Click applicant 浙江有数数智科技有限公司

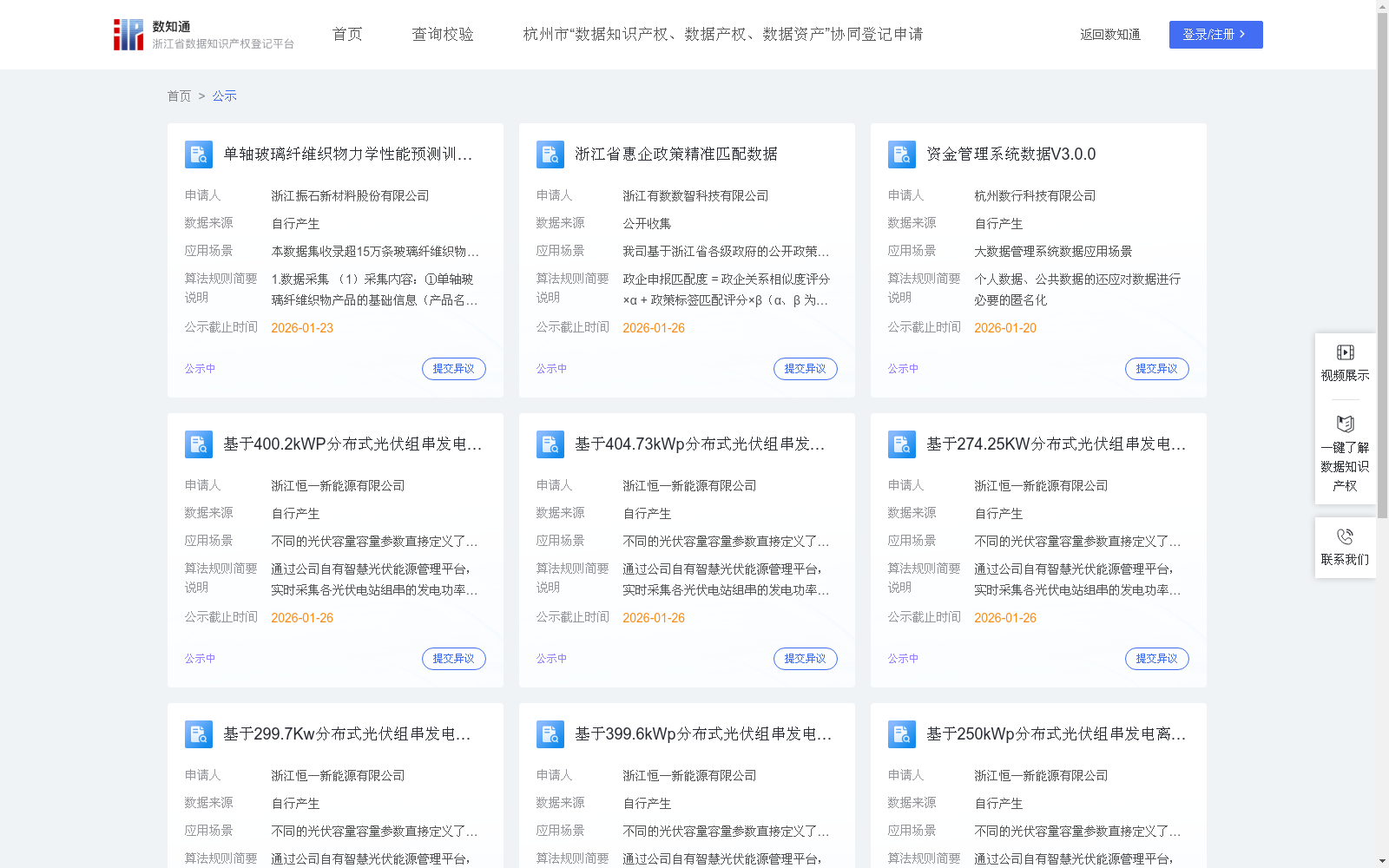point(695,196)
